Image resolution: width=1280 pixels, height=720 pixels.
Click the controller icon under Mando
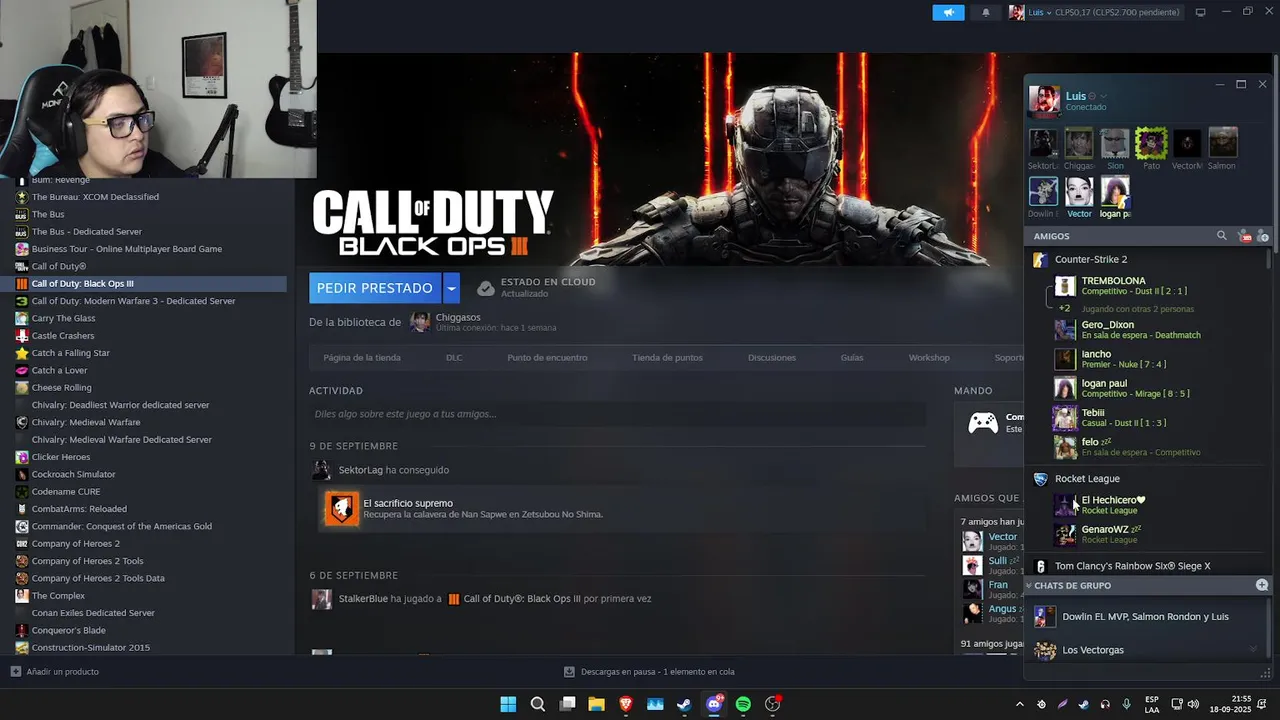983,423
